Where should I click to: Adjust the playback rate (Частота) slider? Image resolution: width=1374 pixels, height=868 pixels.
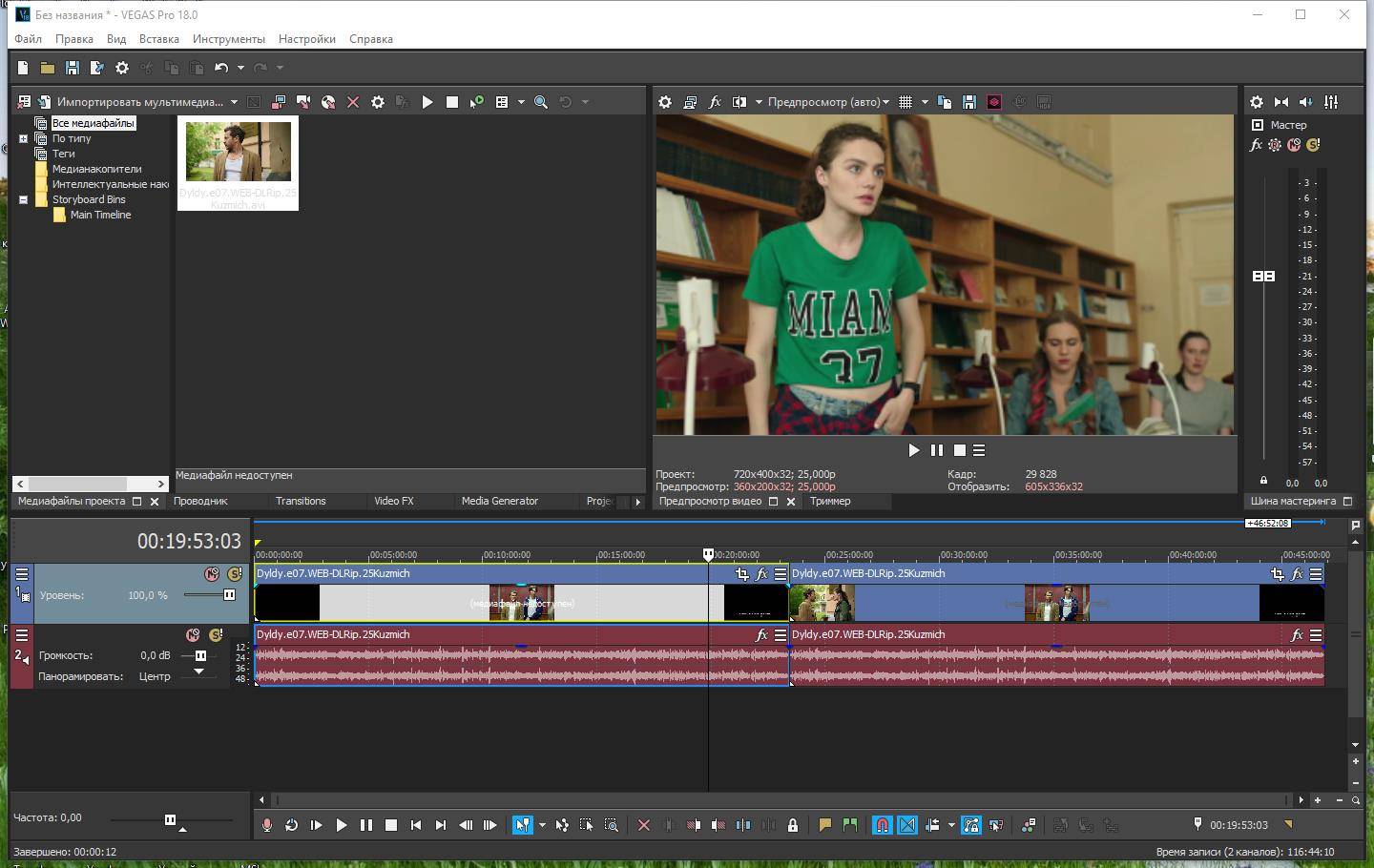pyautogui.click(x=171, y=819)
